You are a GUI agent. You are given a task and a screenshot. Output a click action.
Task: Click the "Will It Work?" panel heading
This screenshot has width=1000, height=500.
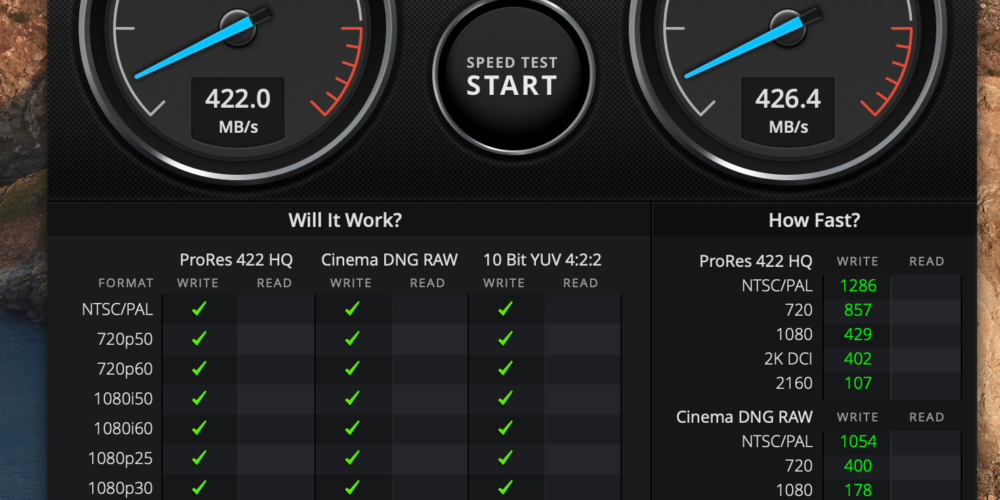click(345, 221)
